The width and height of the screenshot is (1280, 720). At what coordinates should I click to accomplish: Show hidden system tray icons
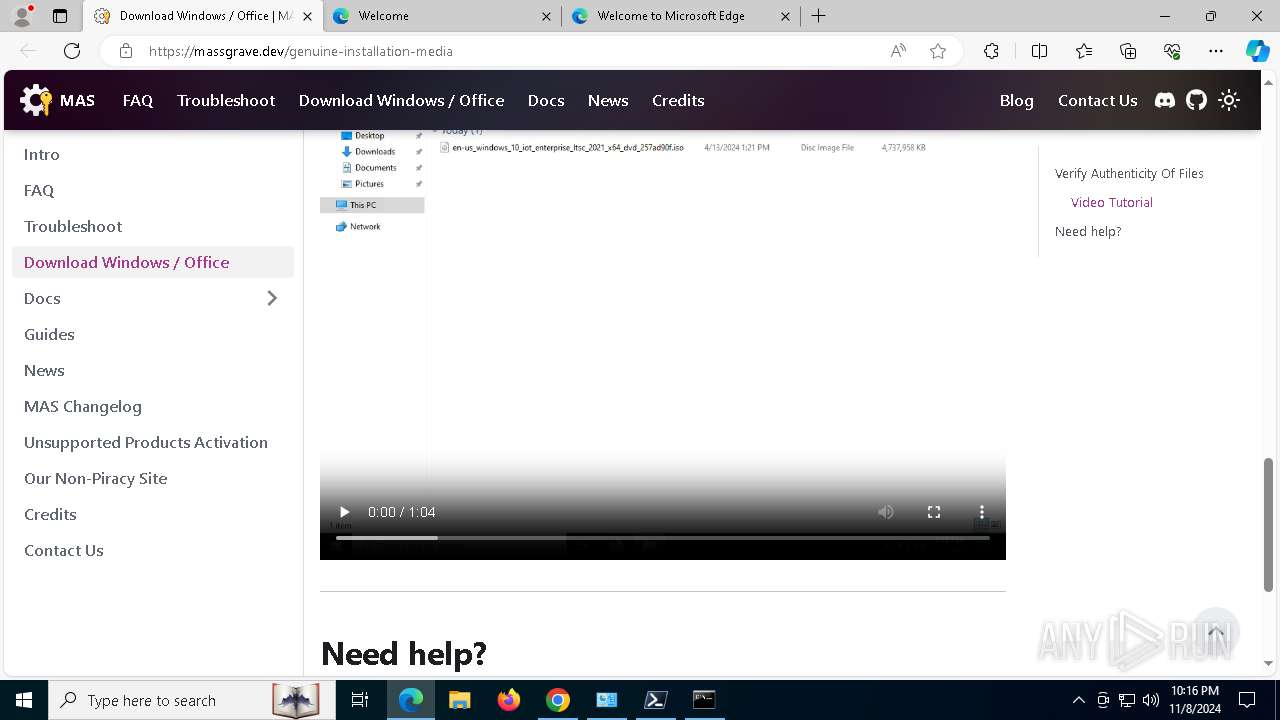coord(1078,700)
